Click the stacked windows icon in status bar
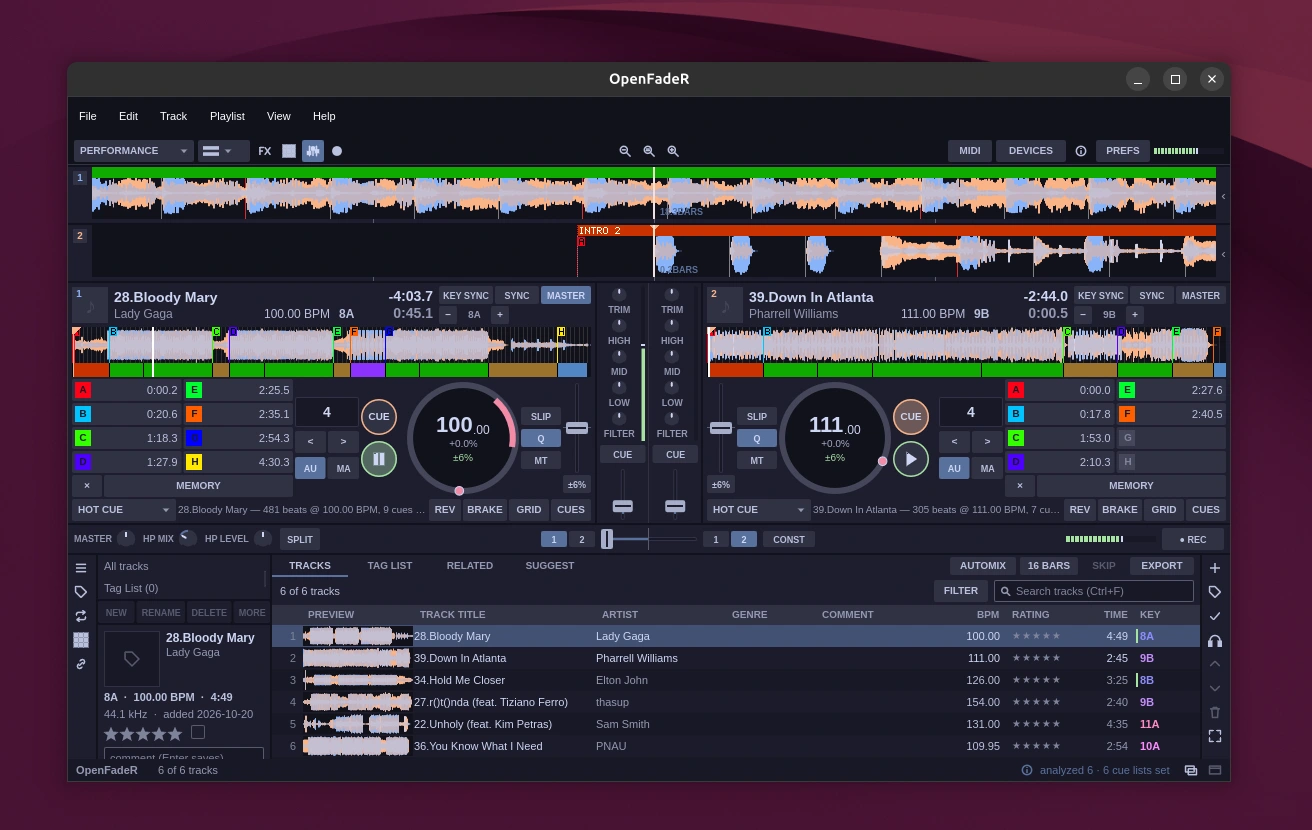The width and height of the screenshot is (1312, 830). (x=1191, y=770)
